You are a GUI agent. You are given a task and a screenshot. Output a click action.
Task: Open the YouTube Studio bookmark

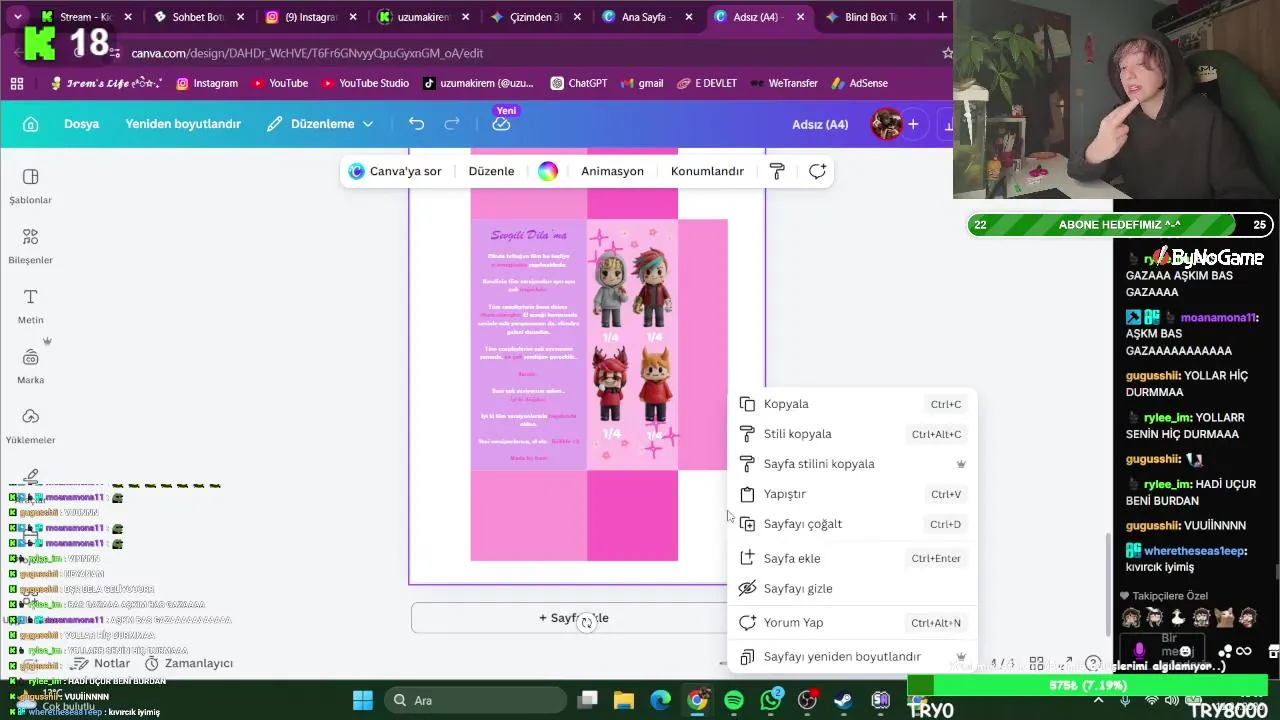click(365, 83)
